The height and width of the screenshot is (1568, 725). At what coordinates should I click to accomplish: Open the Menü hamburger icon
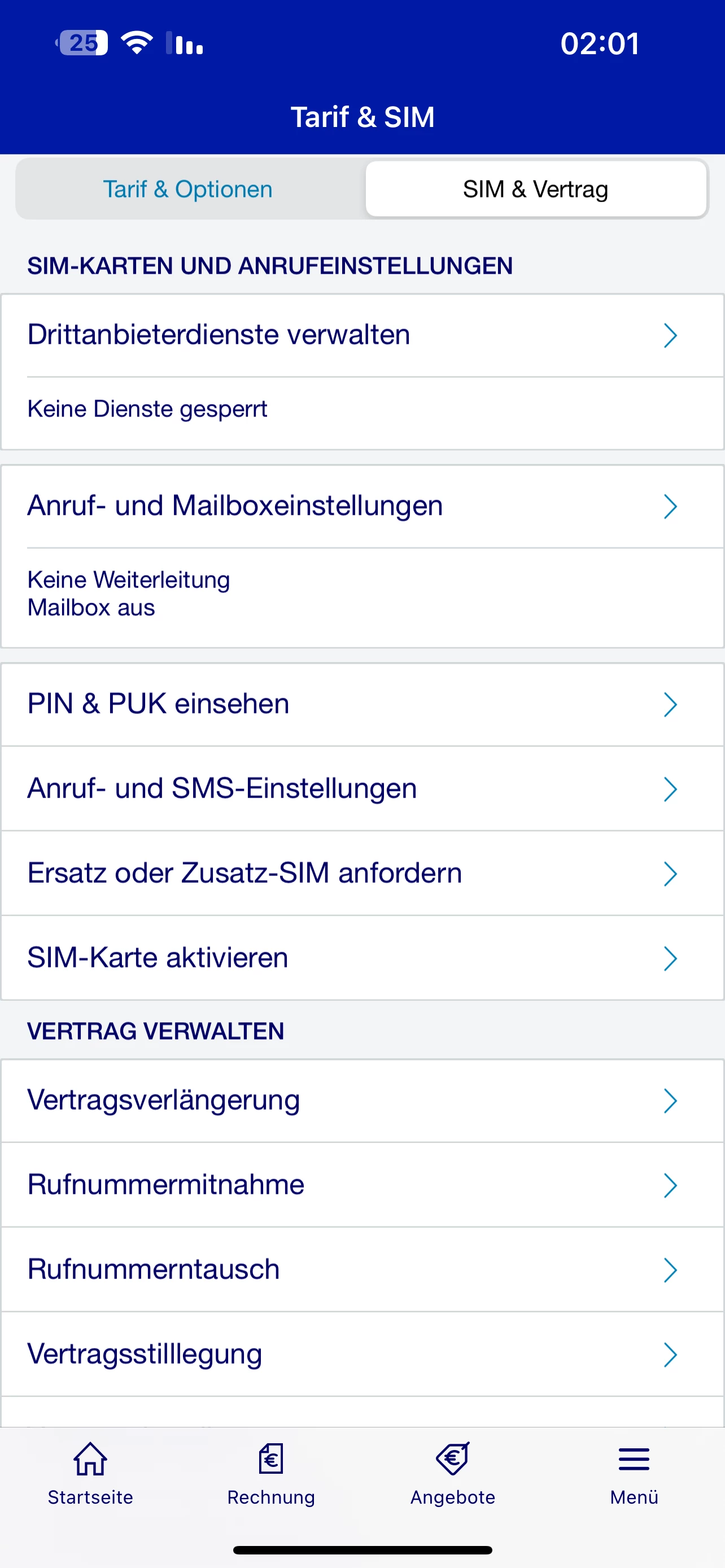click(634, 1459)
